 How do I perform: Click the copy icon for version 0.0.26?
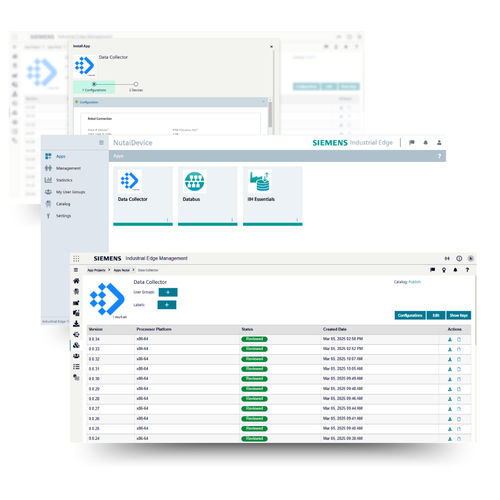[459, 419]
